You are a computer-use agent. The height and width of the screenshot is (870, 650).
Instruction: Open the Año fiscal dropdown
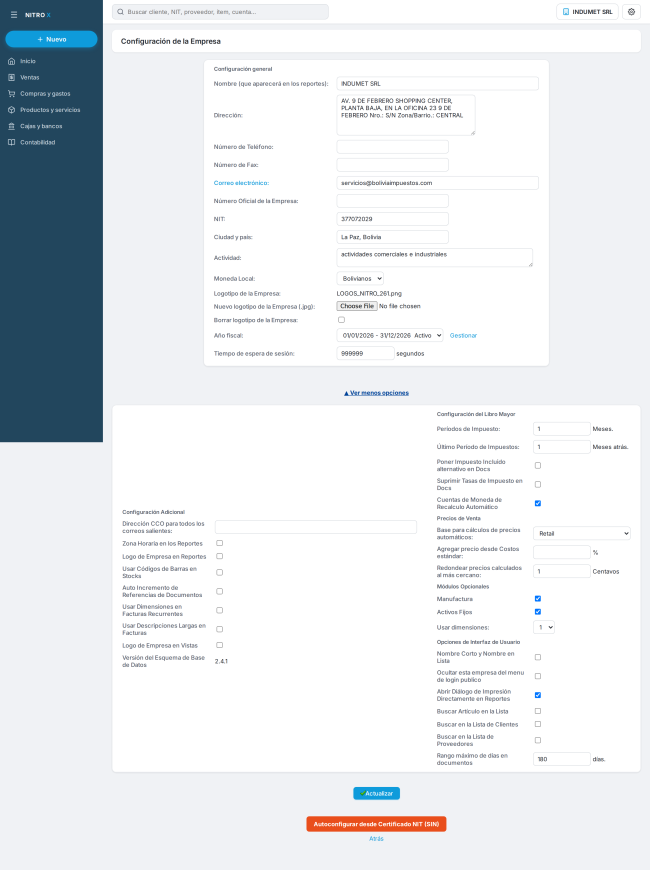point(390,335)
